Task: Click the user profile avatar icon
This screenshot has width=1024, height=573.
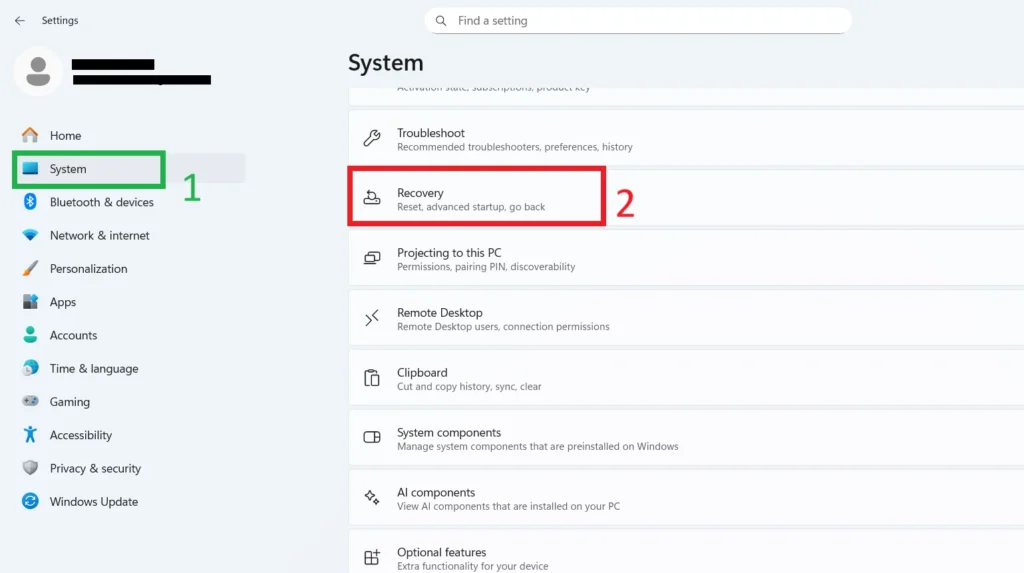Action: point(38,71)
